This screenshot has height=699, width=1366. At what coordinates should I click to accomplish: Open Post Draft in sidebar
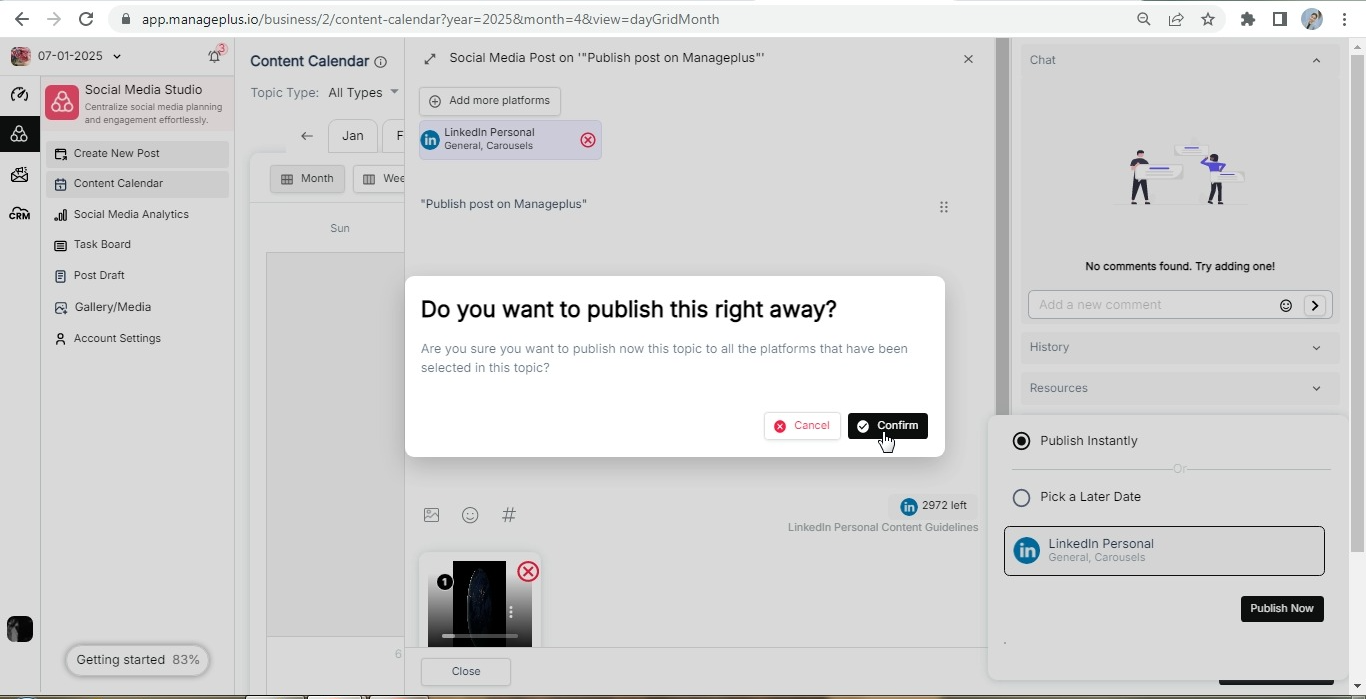click(x=138, y=276)
